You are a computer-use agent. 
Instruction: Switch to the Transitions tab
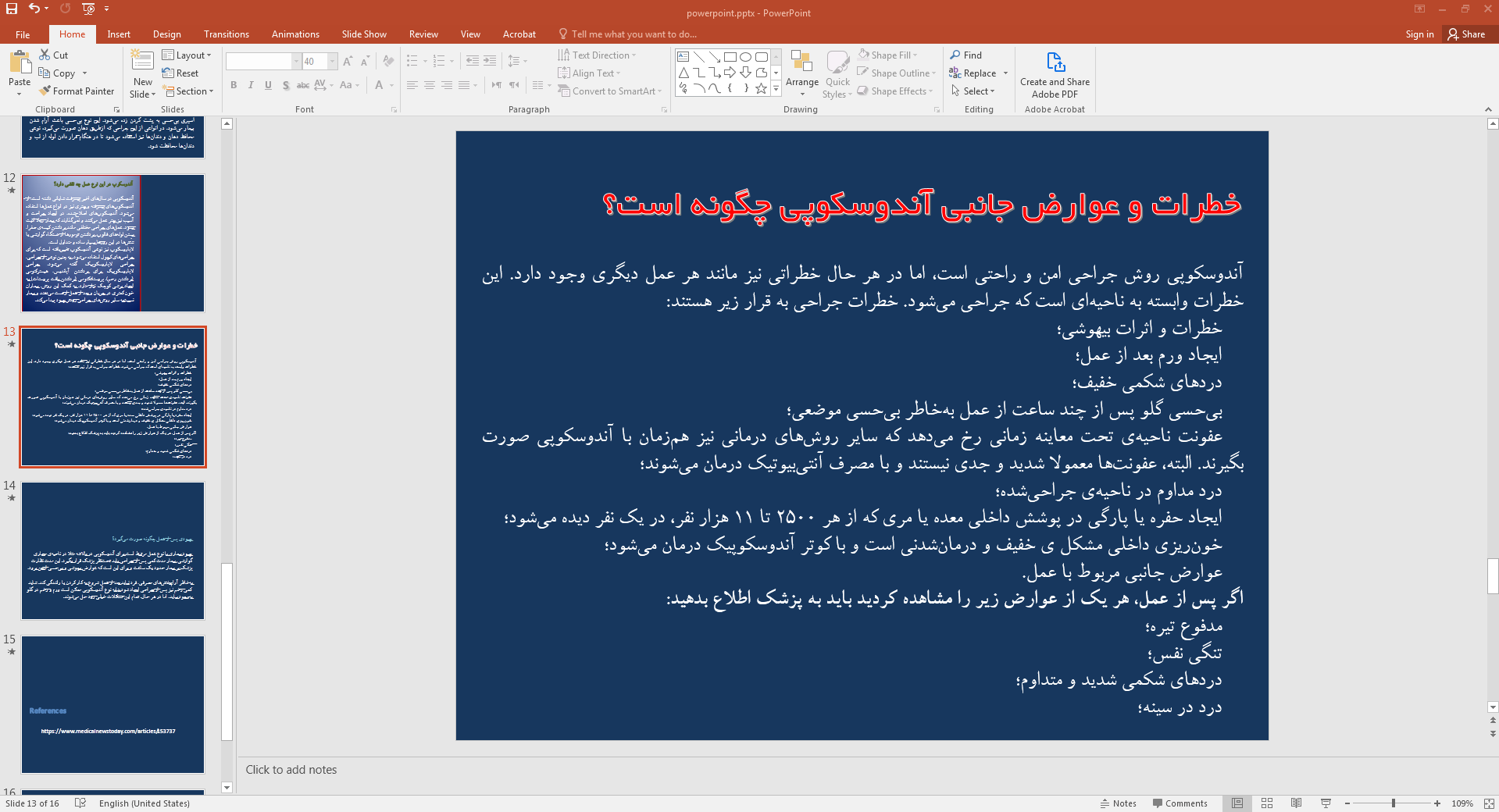(x=227, y=34)
